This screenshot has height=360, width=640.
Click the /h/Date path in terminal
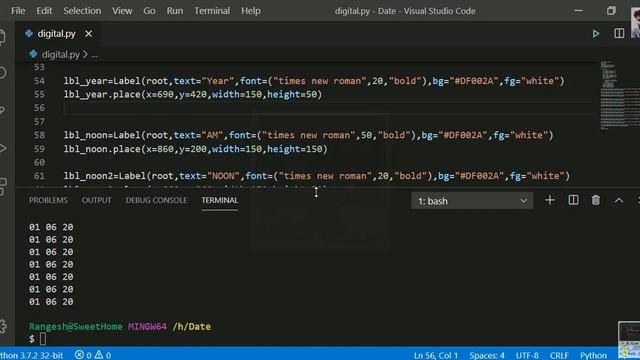(x=191, y=327)
